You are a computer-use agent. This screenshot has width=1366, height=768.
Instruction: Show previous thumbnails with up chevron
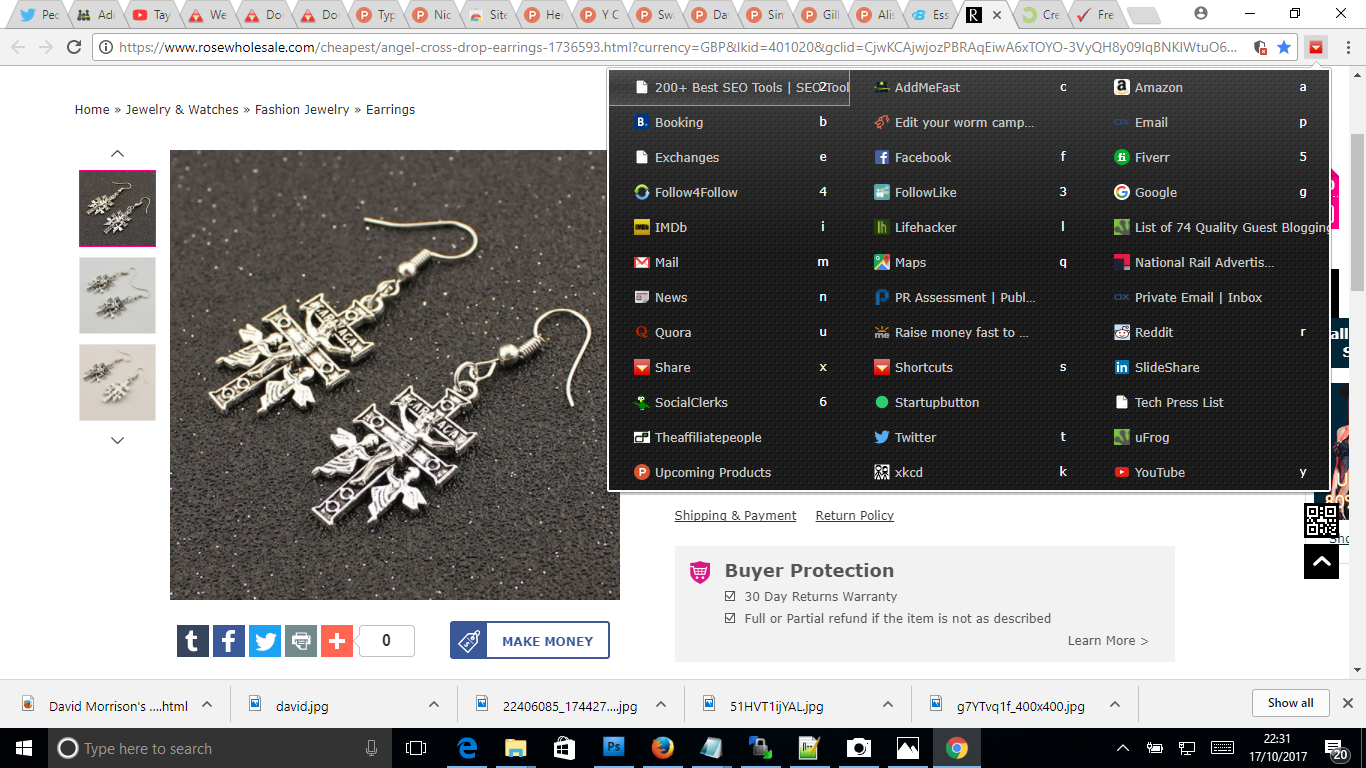click(x=117, y=153)
